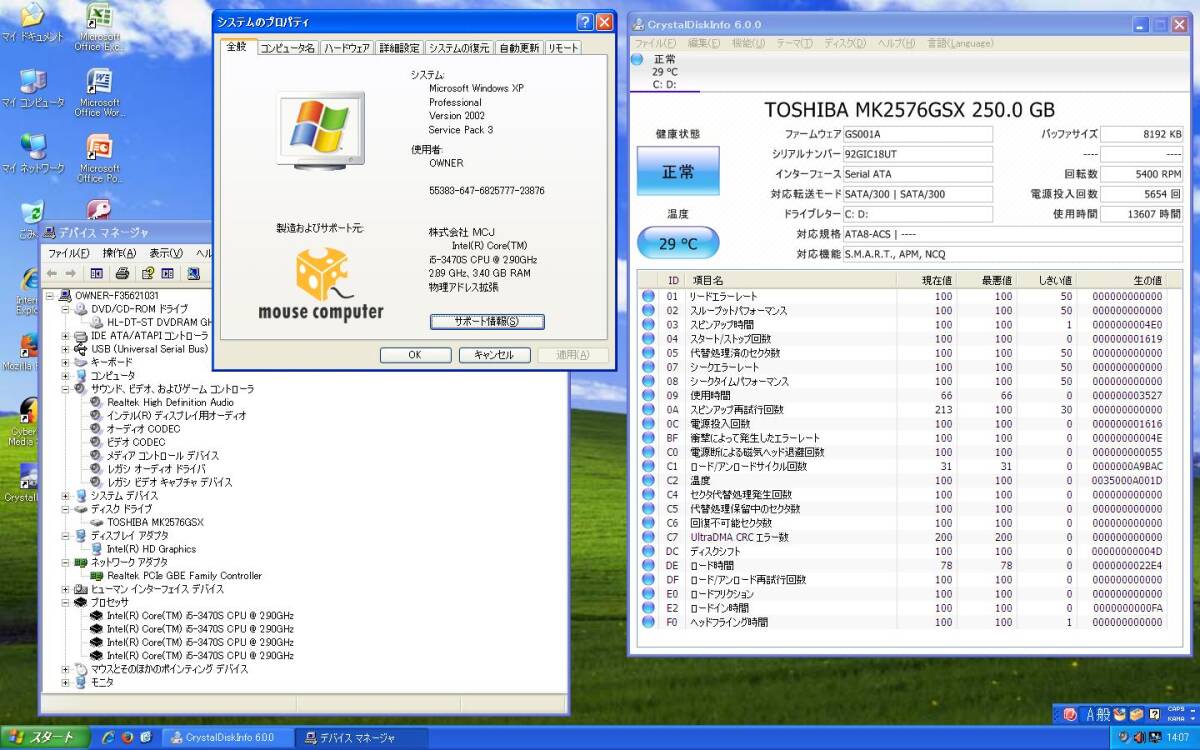Collapse the ディスク ドライブ node
Image resolution: width=1200 pixels, height=750 pixels.
click(66, 509)
